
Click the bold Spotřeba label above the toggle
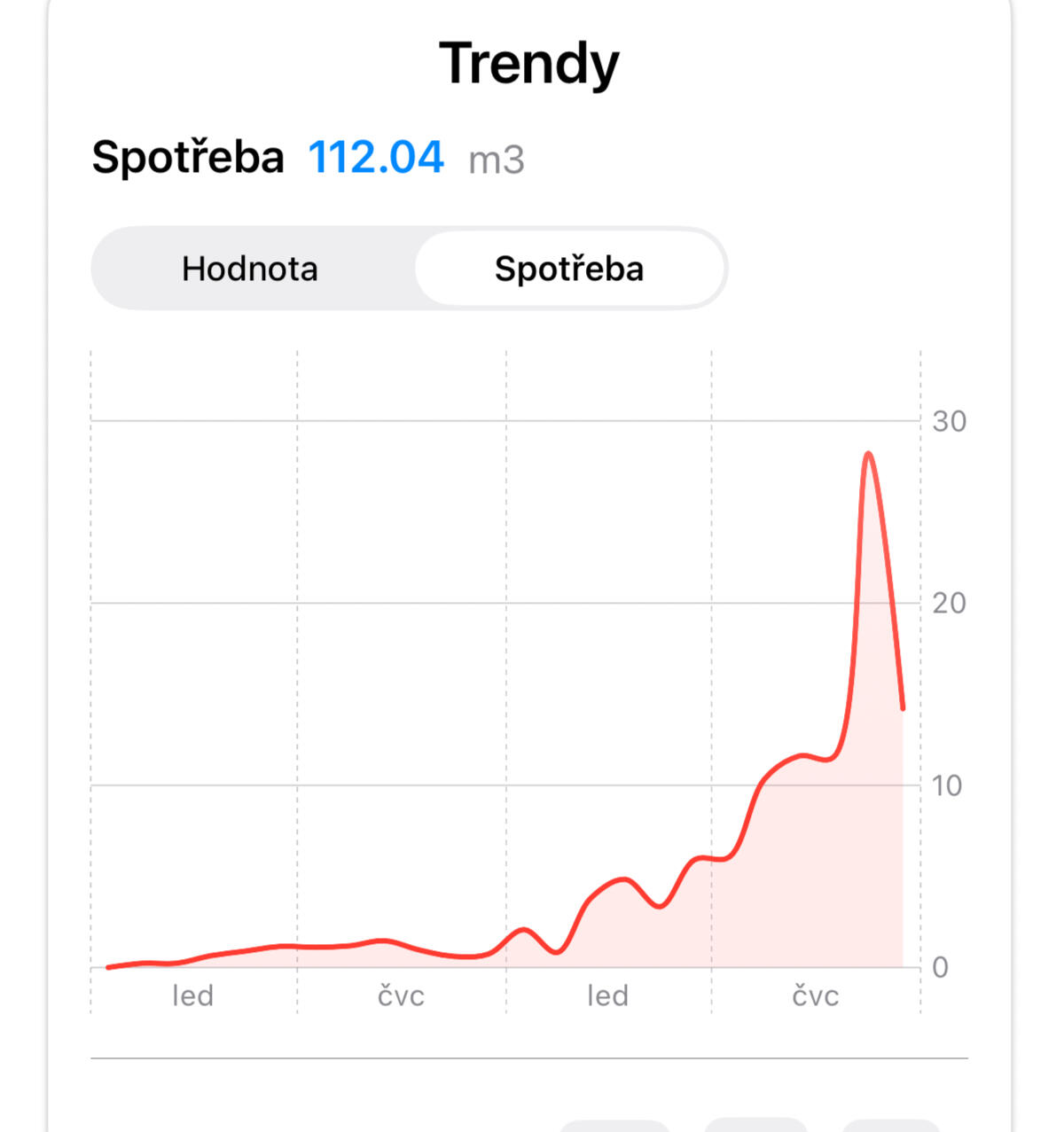188,158
